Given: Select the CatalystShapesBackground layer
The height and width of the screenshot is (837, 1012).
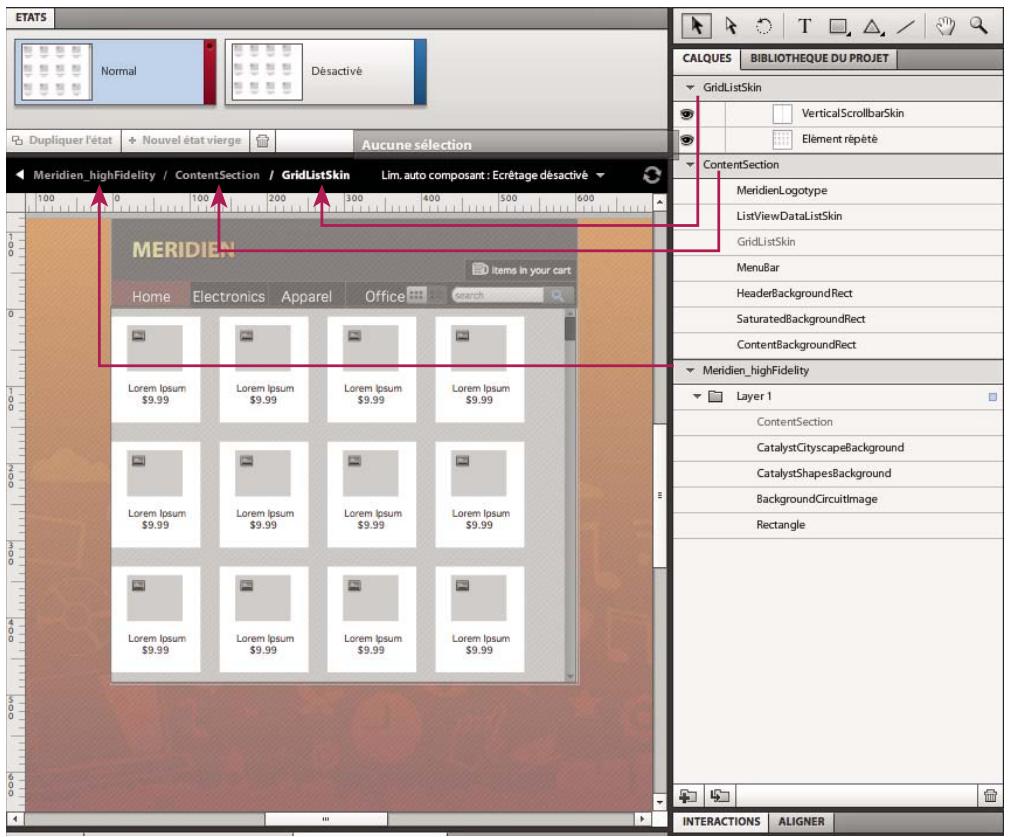Looking at the screenshot, I should pos(824,474).
